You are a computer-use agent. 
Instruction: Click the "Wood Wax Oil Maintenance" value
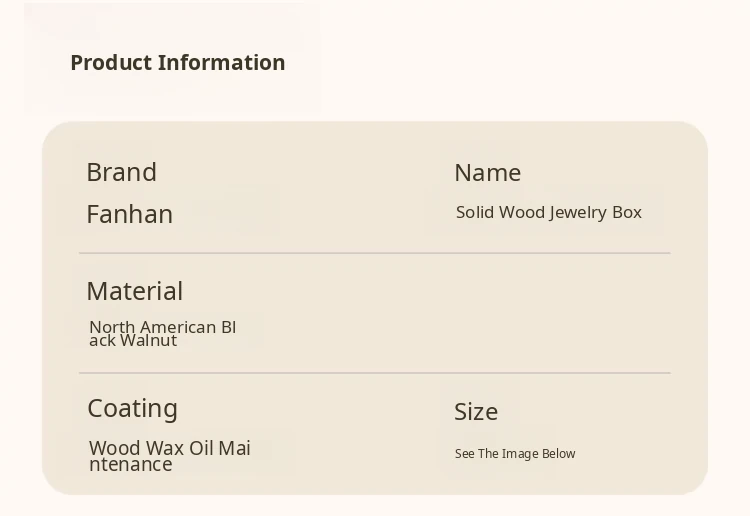click(x=169, y=456)
